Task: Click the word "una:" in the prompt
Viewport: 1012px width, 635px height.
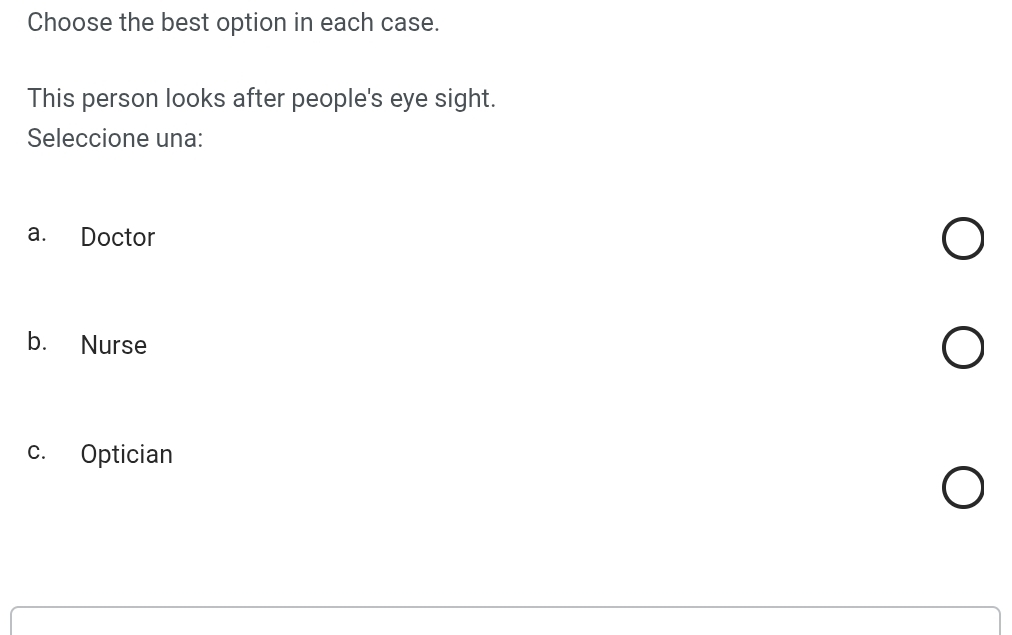Action: click(180, 139)
